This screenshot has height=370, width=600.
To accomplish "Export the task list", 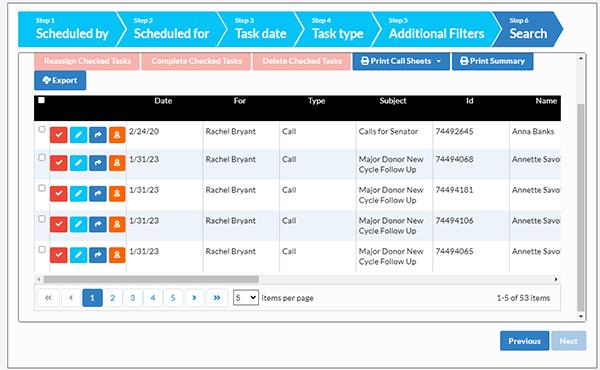I will [60, 80].
